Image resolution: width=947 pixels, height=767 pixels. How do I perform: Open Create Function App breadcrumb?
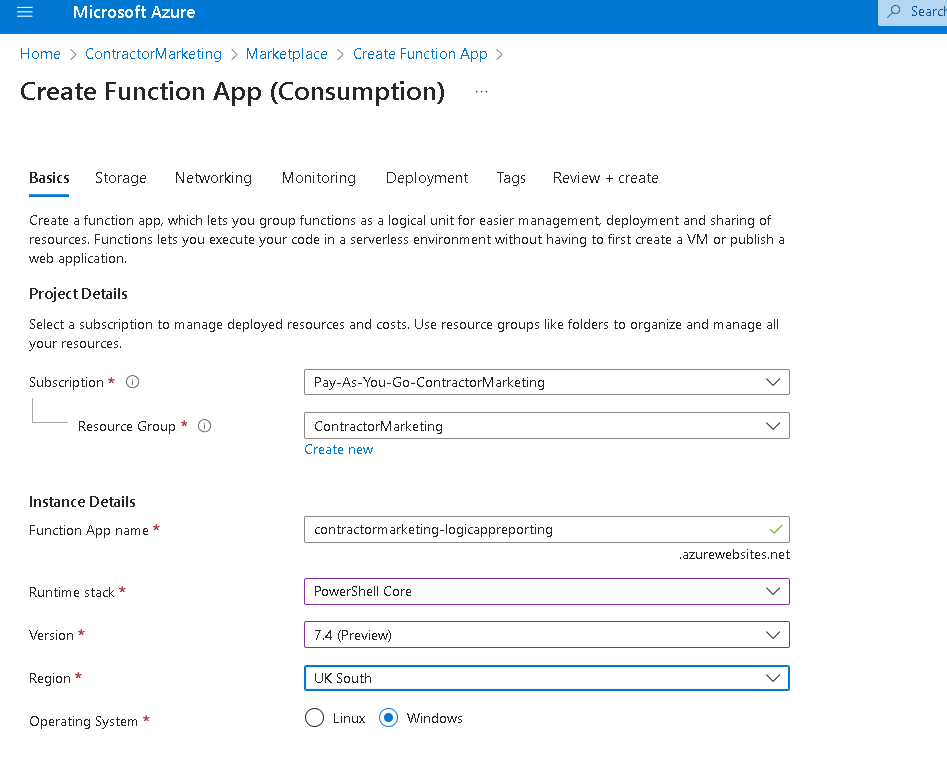tap(420, 54)
